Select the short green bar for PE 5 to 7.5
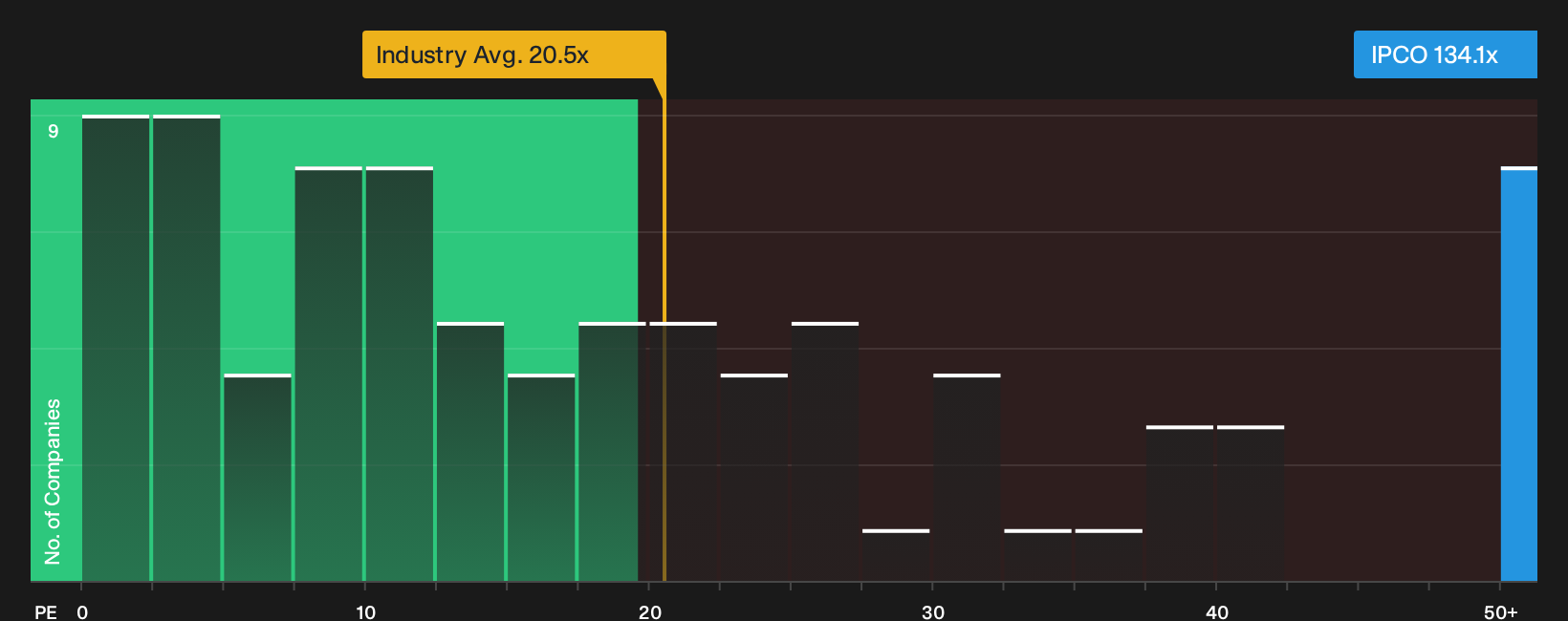1568x621 pixels. pyautogui.click(x=257, y=477)
